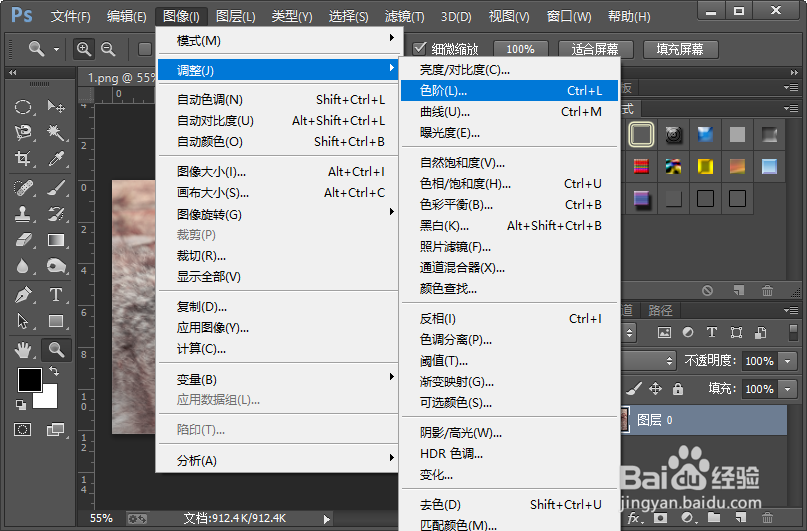The width and height of the screenshot is (807, 531).
Task: Open the 滤镜(T) menu
Action: click(405, 16)
